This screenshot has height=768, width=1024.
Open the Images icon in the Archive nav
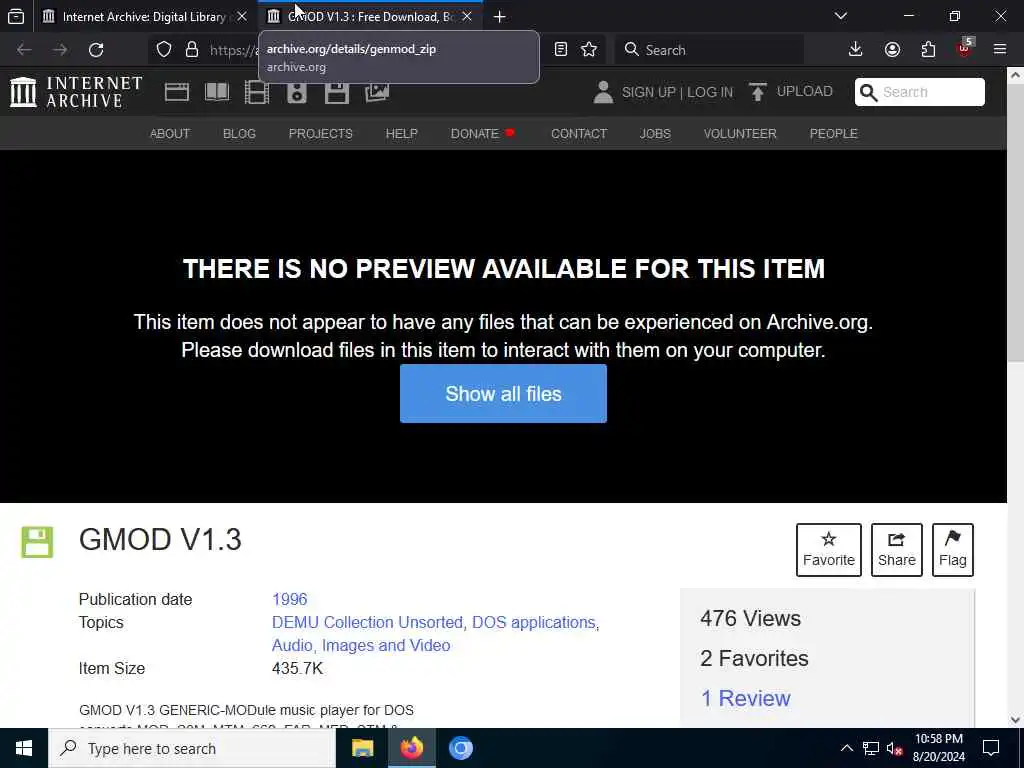(x=377, y=92)
